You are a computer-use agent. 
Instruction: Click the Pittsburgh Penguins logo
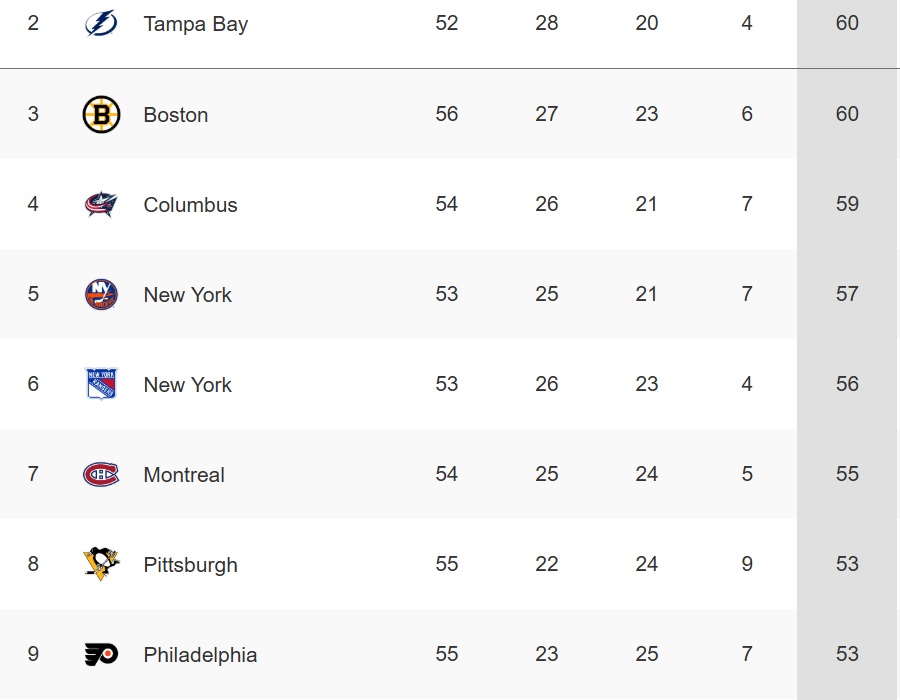[x=101, y=564]
